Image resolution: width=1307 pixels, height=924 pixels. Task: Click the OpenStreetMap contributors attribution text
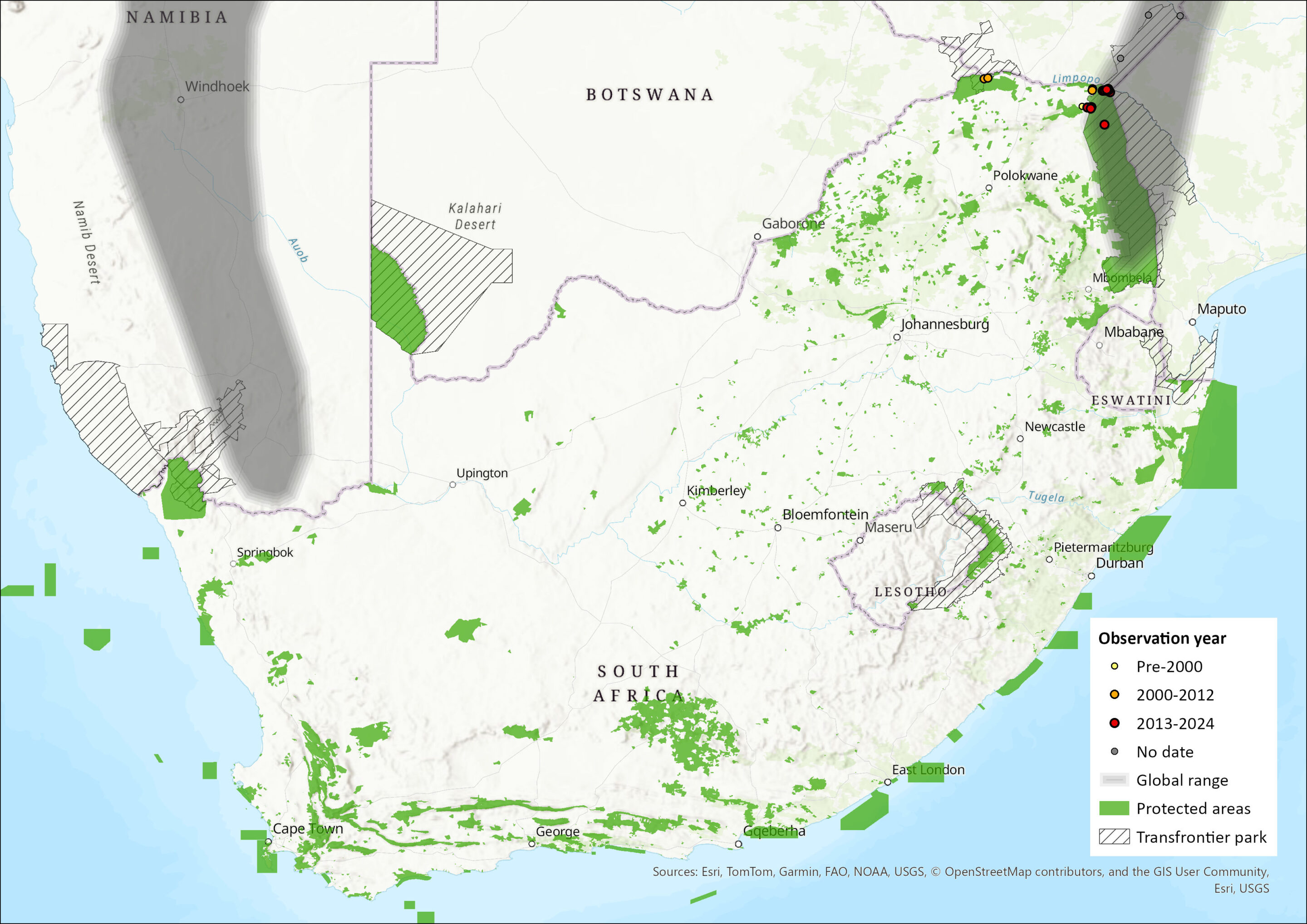(x=1024, y=872)
